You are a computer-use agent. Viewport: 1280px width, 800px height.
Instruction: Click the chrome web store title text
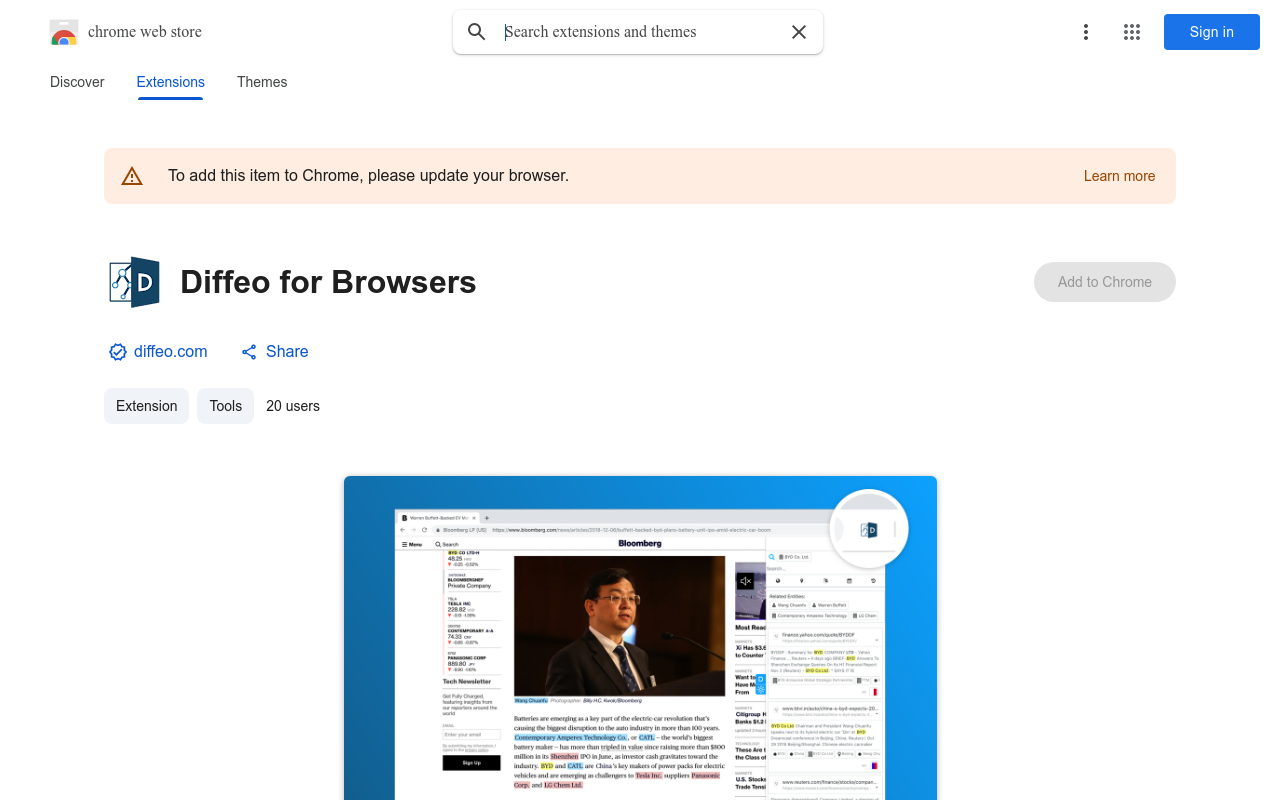point(145,32)
